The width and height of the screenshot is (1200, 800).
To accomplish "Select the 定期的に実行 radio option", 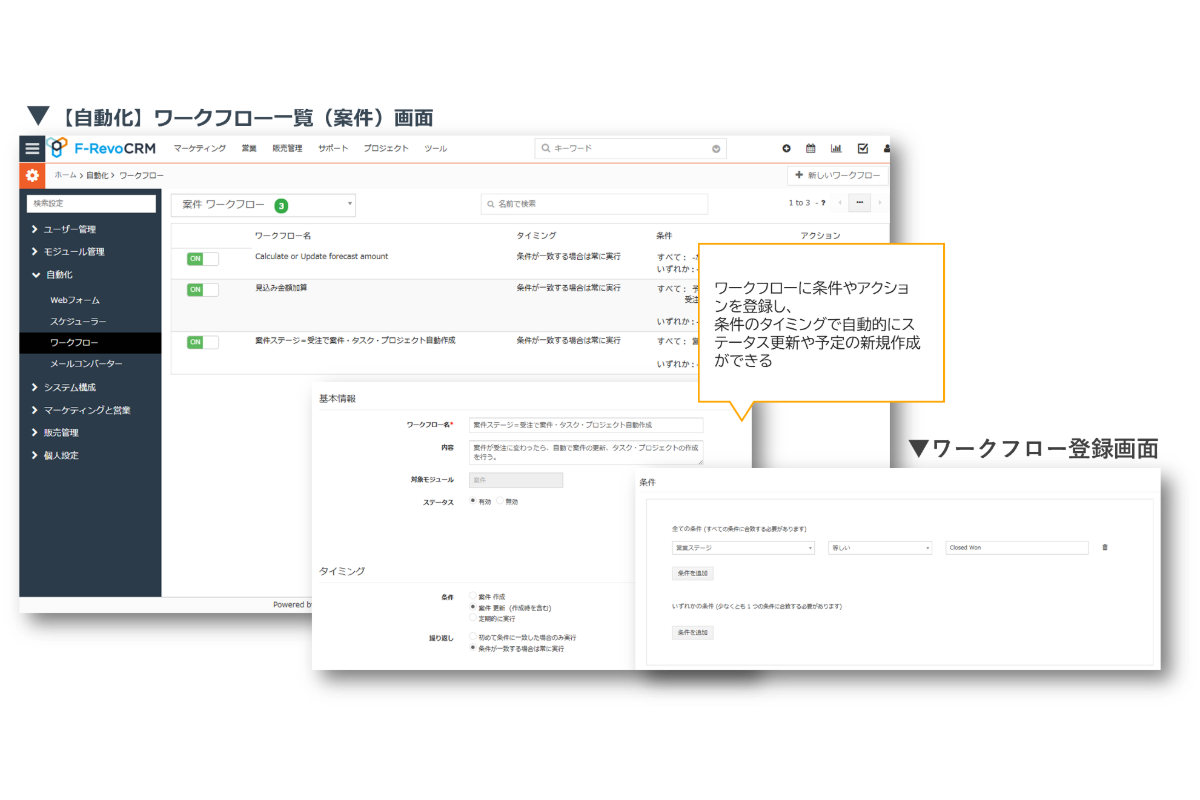I will 473,618.
